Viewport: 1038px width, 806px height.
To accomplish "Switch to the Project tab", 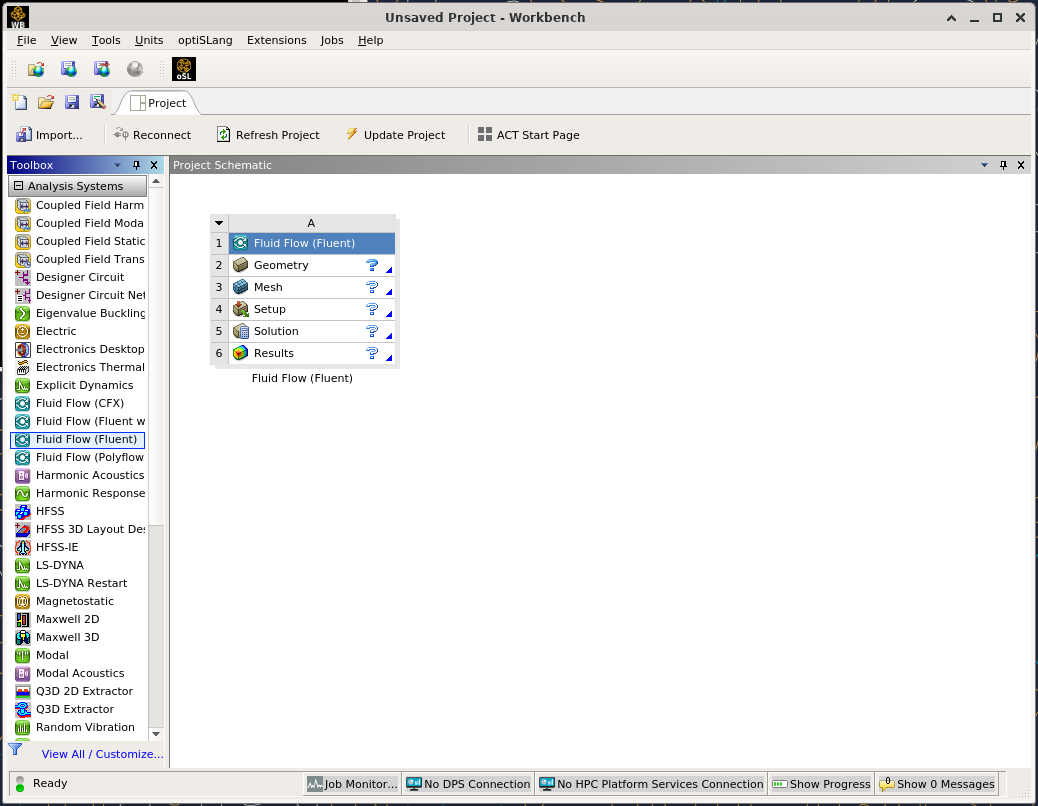I will (158, 103).
